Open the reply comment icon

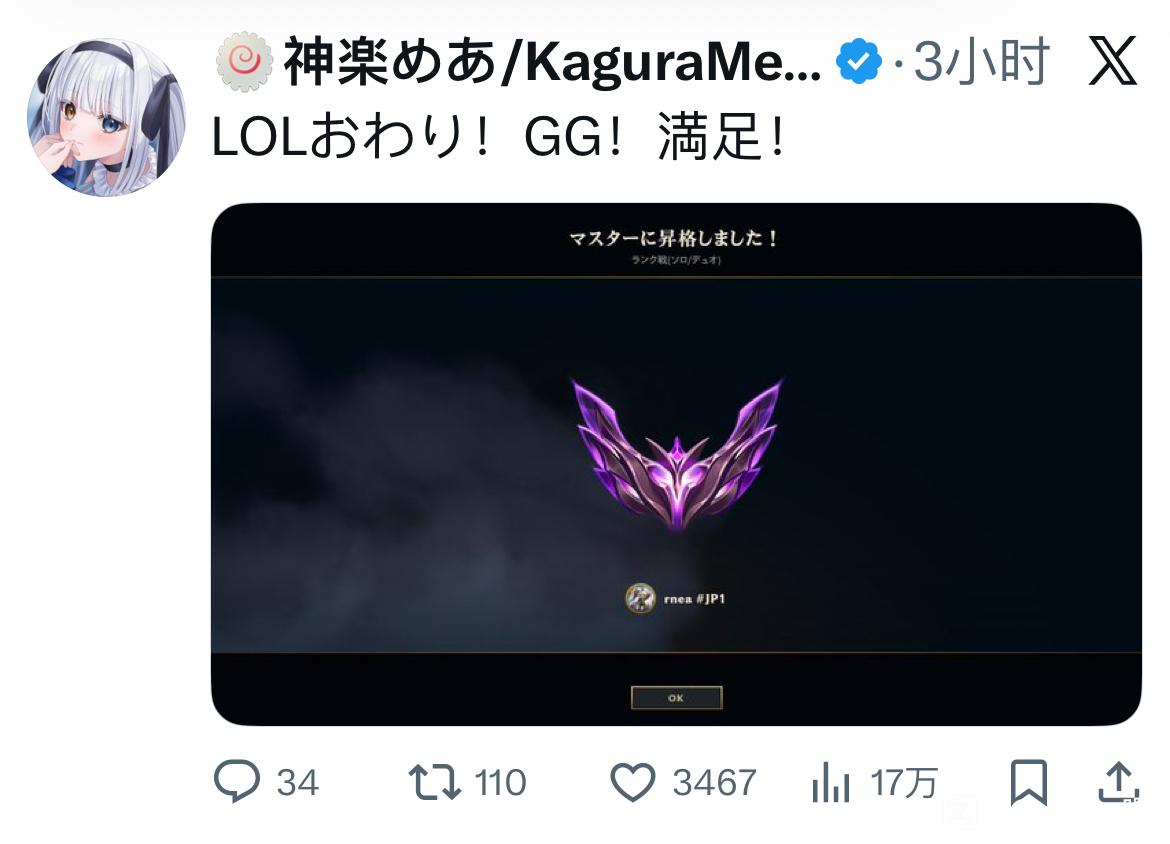pos(237,781)
